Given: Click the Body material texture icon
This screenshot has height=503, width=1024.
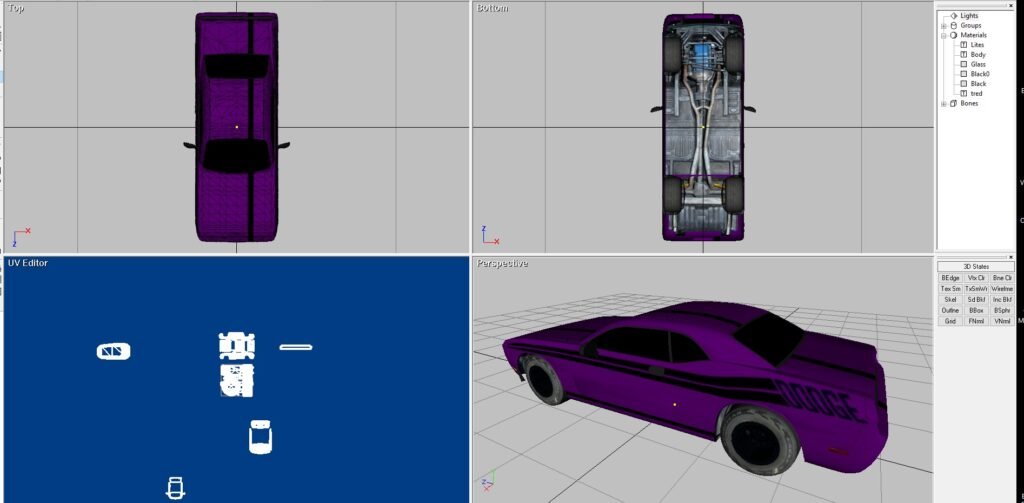Looking at the screenshot, I should (x=963, y=55).
